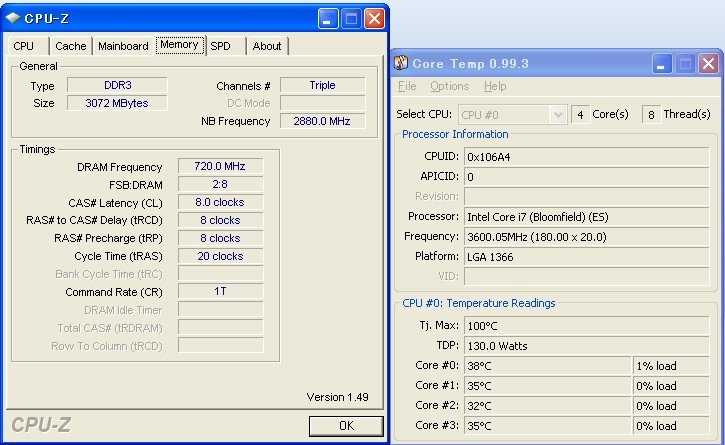Image resolution: width=725 pixels, height=445 pixels.
Task: Click the Core Temp maximize button
Action: (686, 64)
